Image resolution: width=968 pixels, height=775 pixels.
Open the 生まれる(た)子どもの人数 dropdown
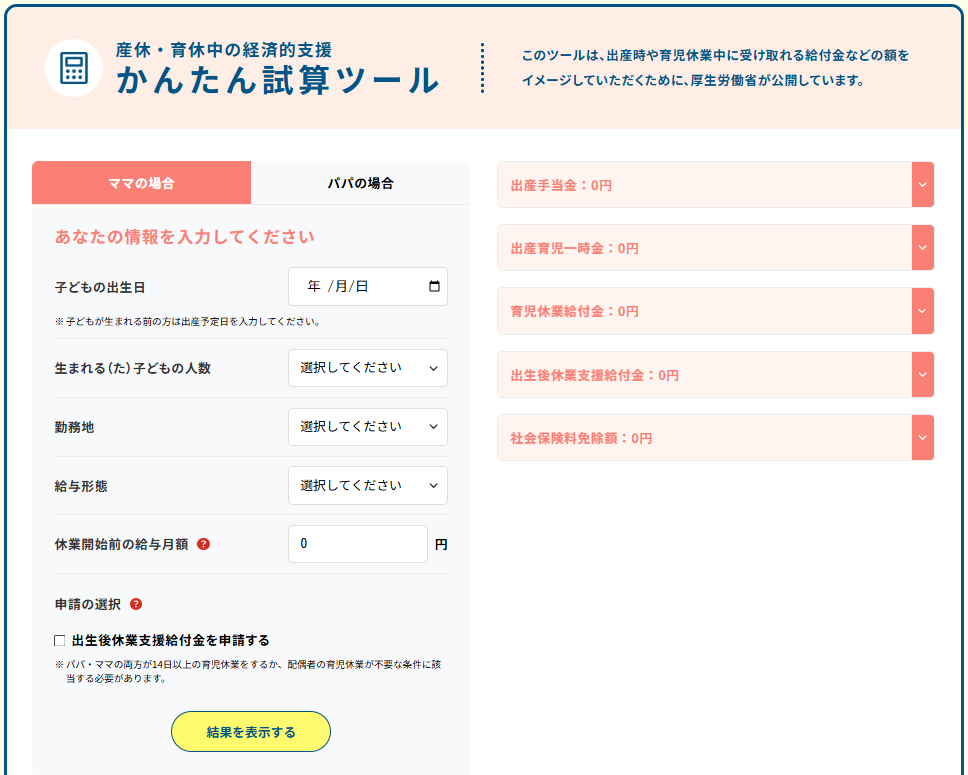pos(367,368)
